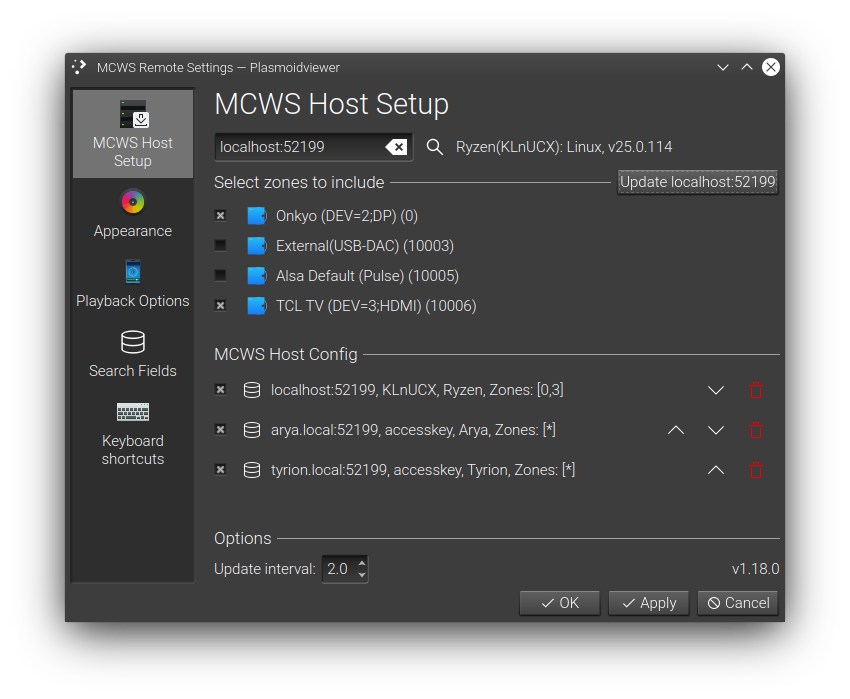The width and height of the screenshot is (850, 699).
Task: Delete the localhost:52199 host entry
Action: [756, 390]
